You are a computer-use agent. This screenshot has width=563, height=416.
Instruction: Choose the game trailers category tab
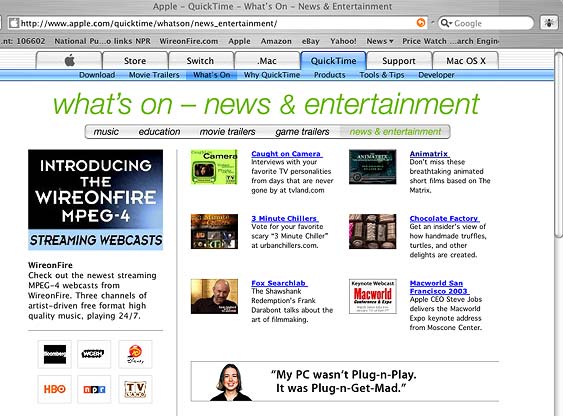coord(302,132)
